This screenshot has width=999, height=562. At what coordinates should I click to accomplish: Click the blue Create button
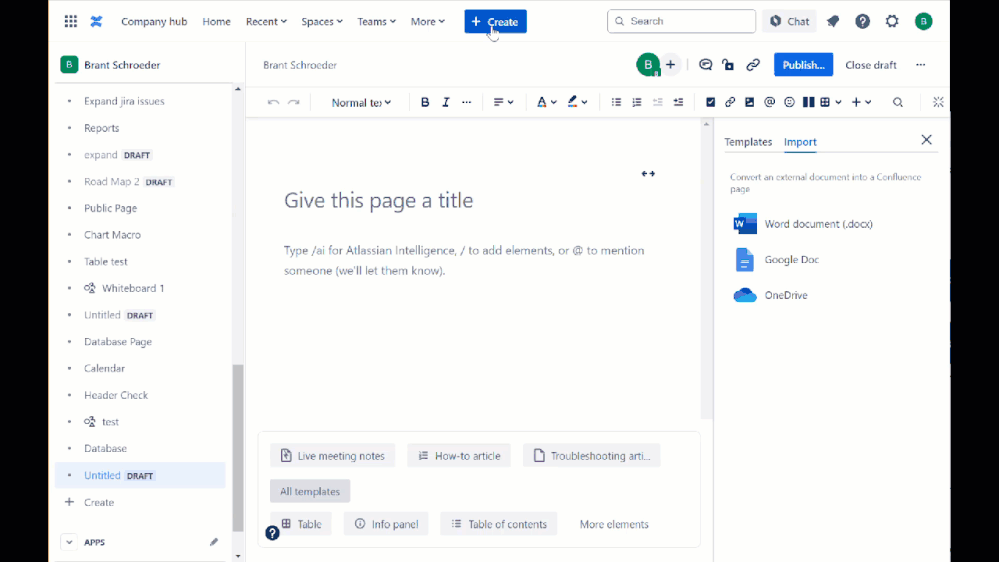(x=496, y=21)
